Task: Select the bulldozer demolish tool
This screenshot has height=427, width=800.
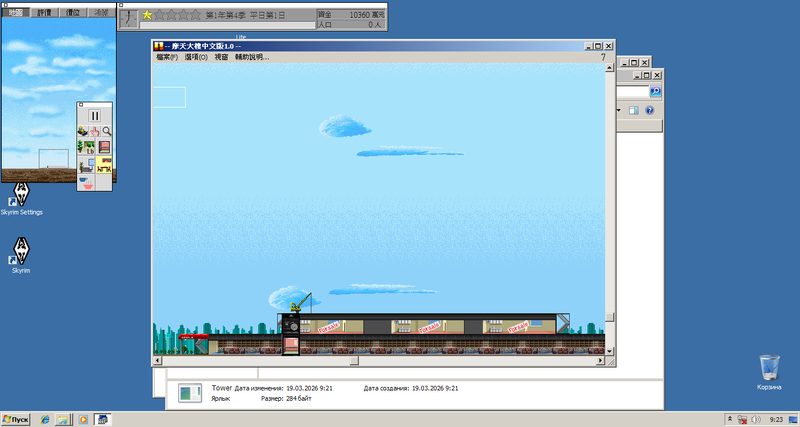Action: pos(83,132)
